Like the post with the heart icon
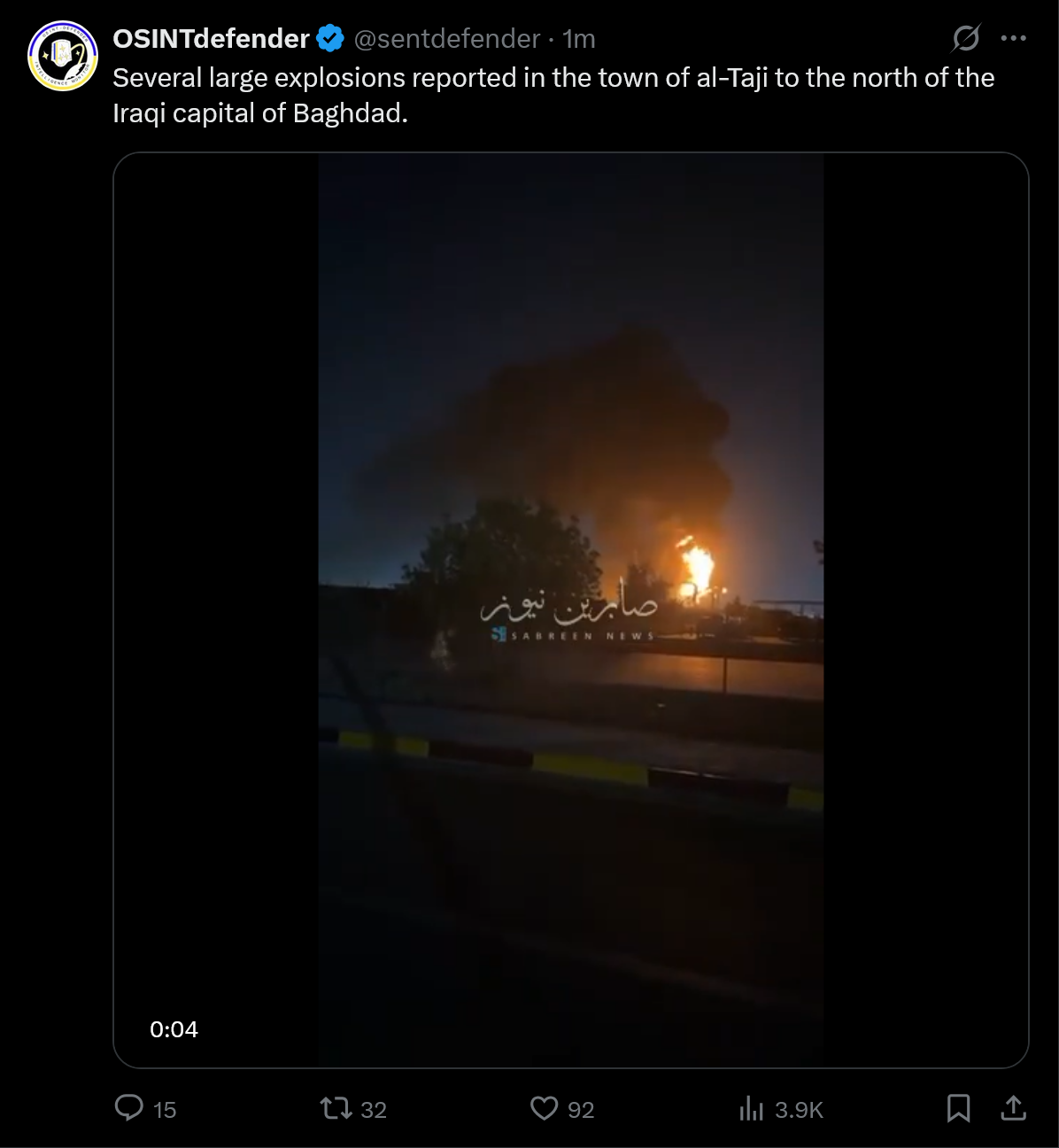Screen dimensions: 1059x1148 coord(544,1108)
